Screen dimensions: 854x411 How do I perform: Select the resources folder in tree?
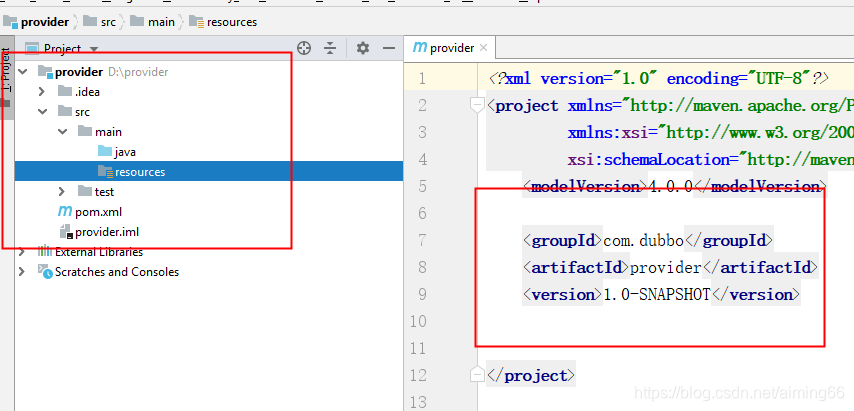[x=209, y=172]
